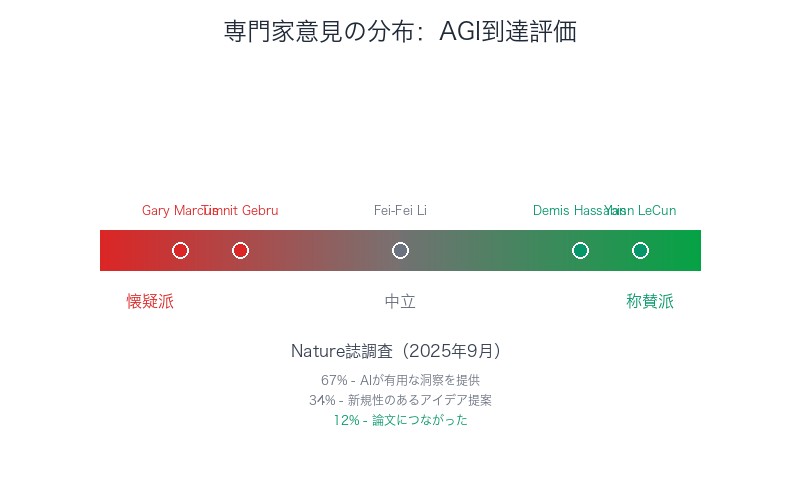Click Gary Marcus's marker circle

[x=180, y=250]
